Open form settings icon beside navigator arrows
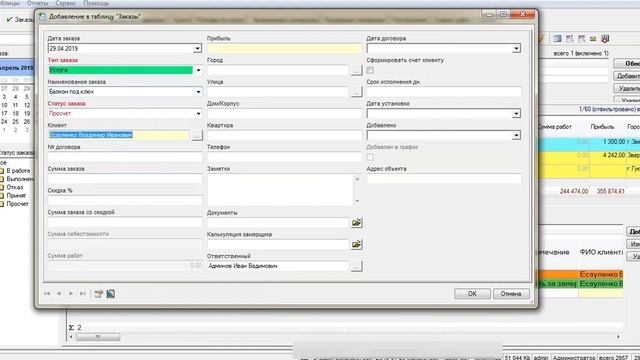This screenshot has height=360, width=640. click(98, 293)
